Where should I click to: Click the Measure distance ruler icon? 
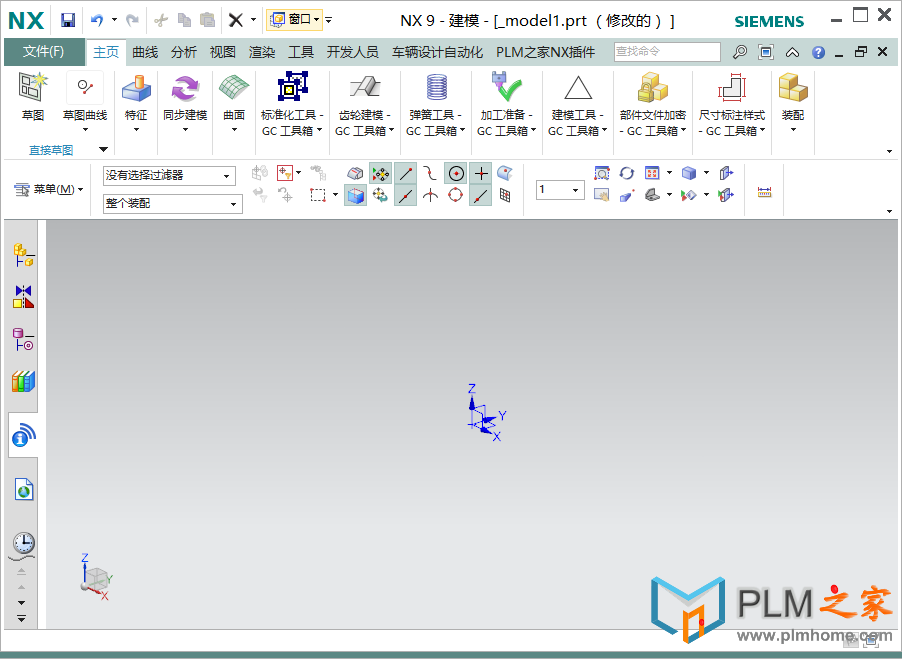click(765, 192)
